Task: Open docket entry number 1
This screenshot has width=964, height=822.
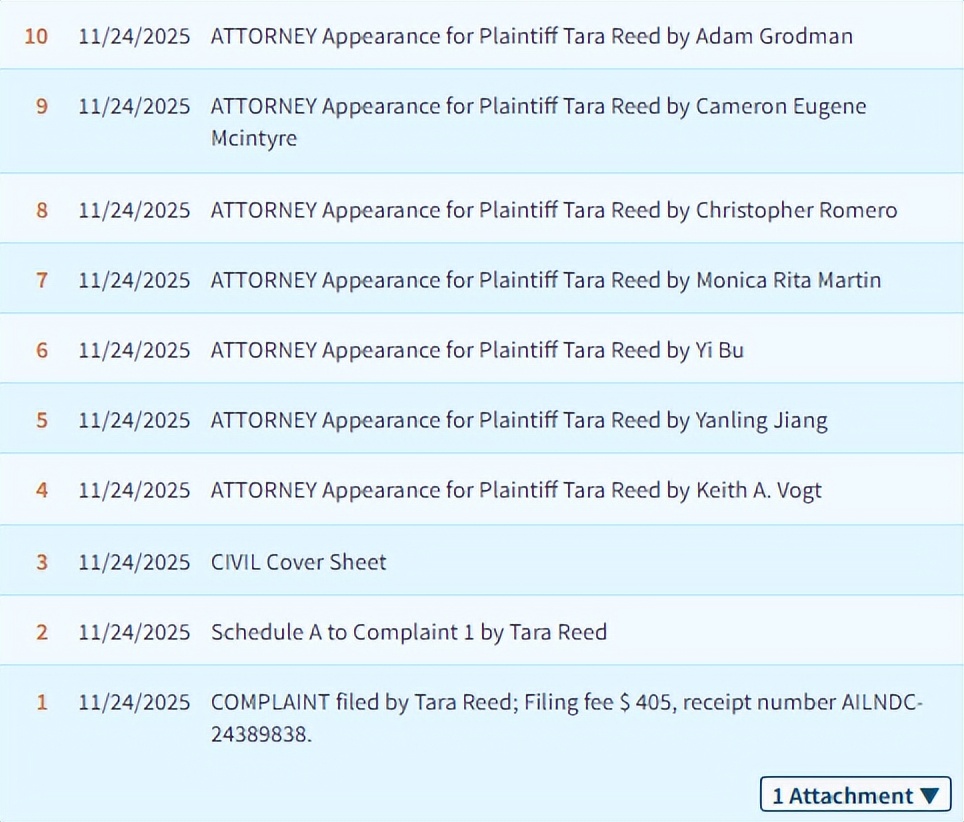Action: (41, 702)
